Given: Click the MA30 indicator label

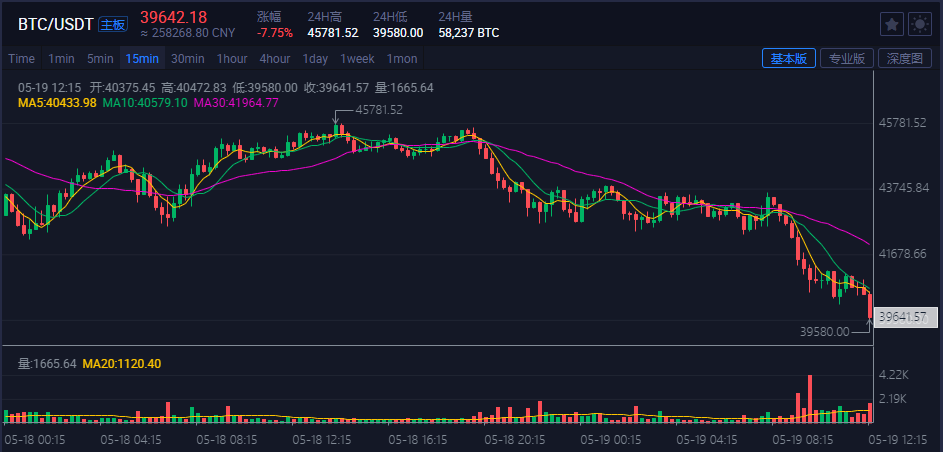Looking at the screenshot, I should tap(236, 103).
